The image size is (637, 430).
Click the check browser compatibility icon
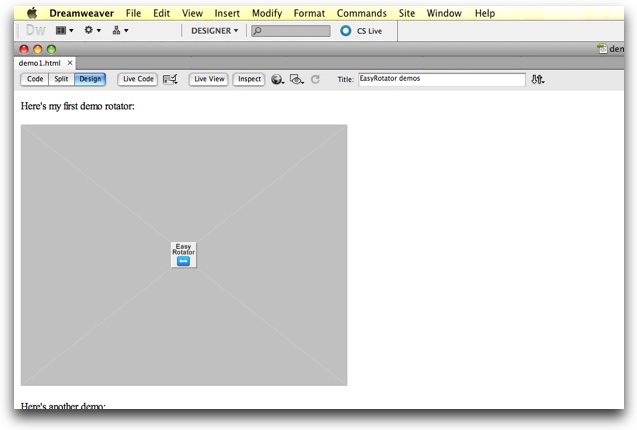pyautogui.click(x=171, y=79)
